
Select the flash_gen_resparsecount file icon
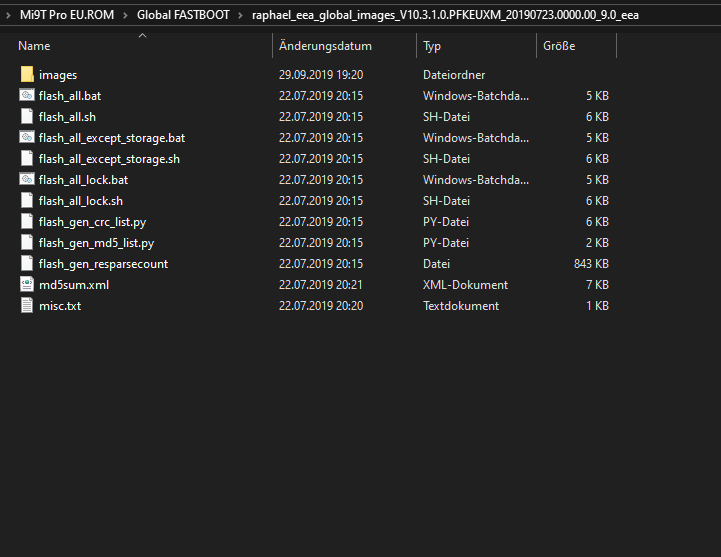pos(27,264)
